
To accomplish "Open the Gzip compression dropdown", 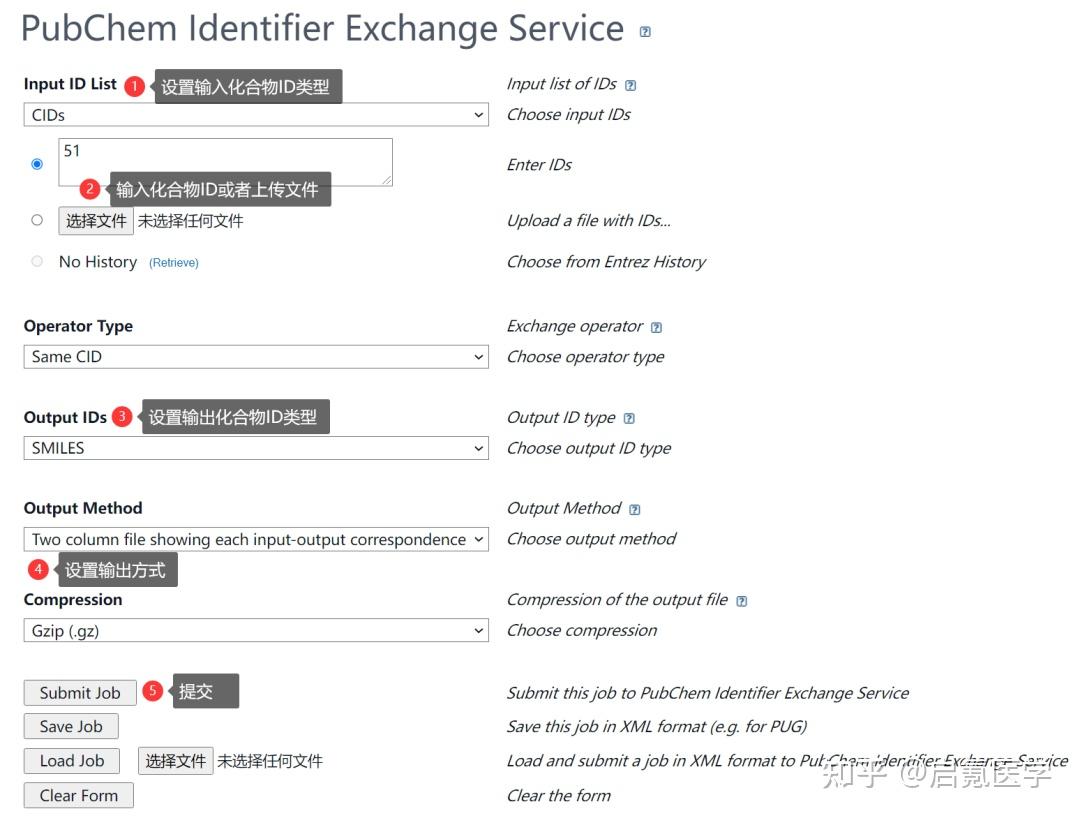I will 256,631.
